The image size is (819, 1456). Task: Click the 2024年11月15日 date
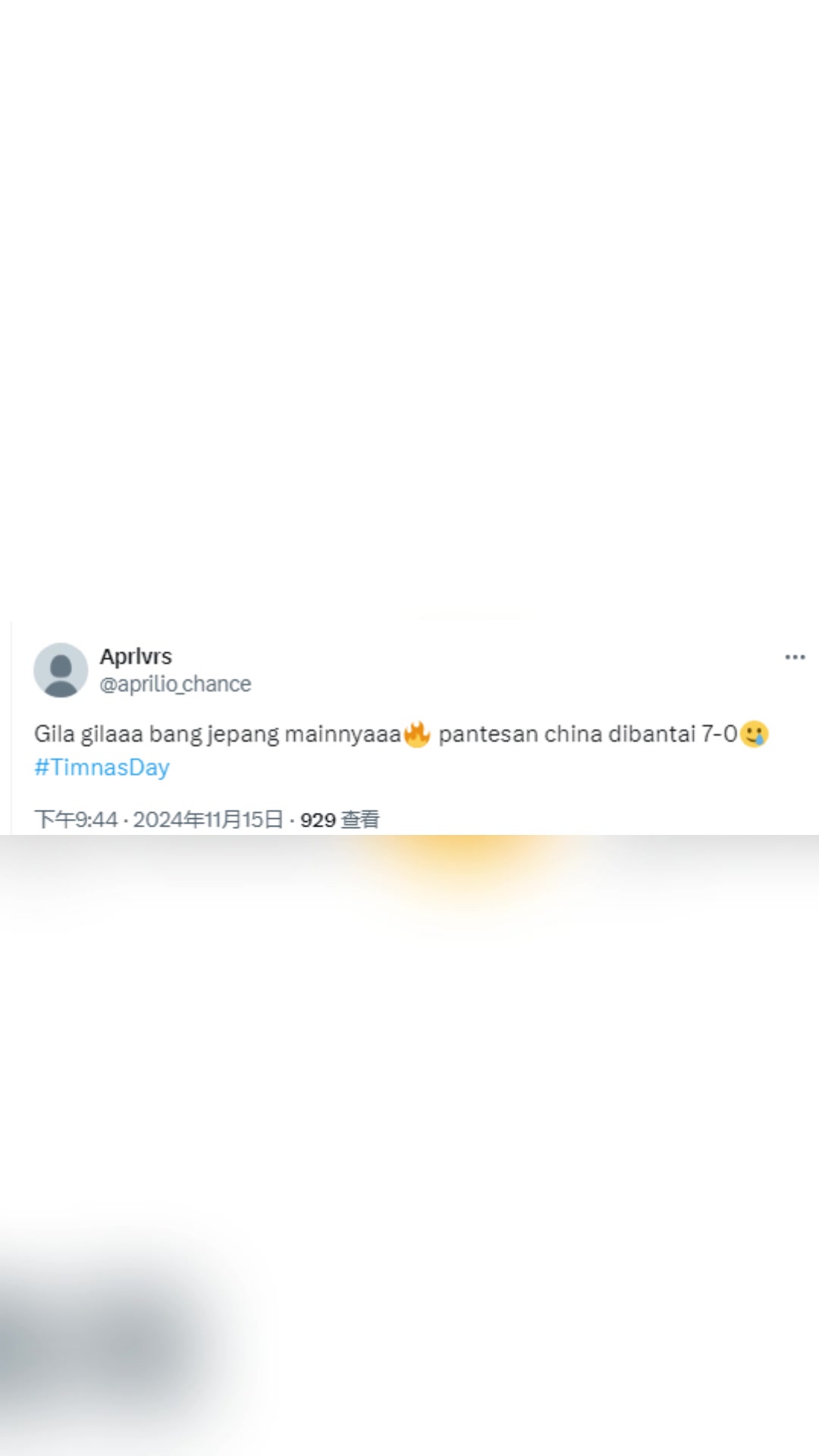(209, 819)
